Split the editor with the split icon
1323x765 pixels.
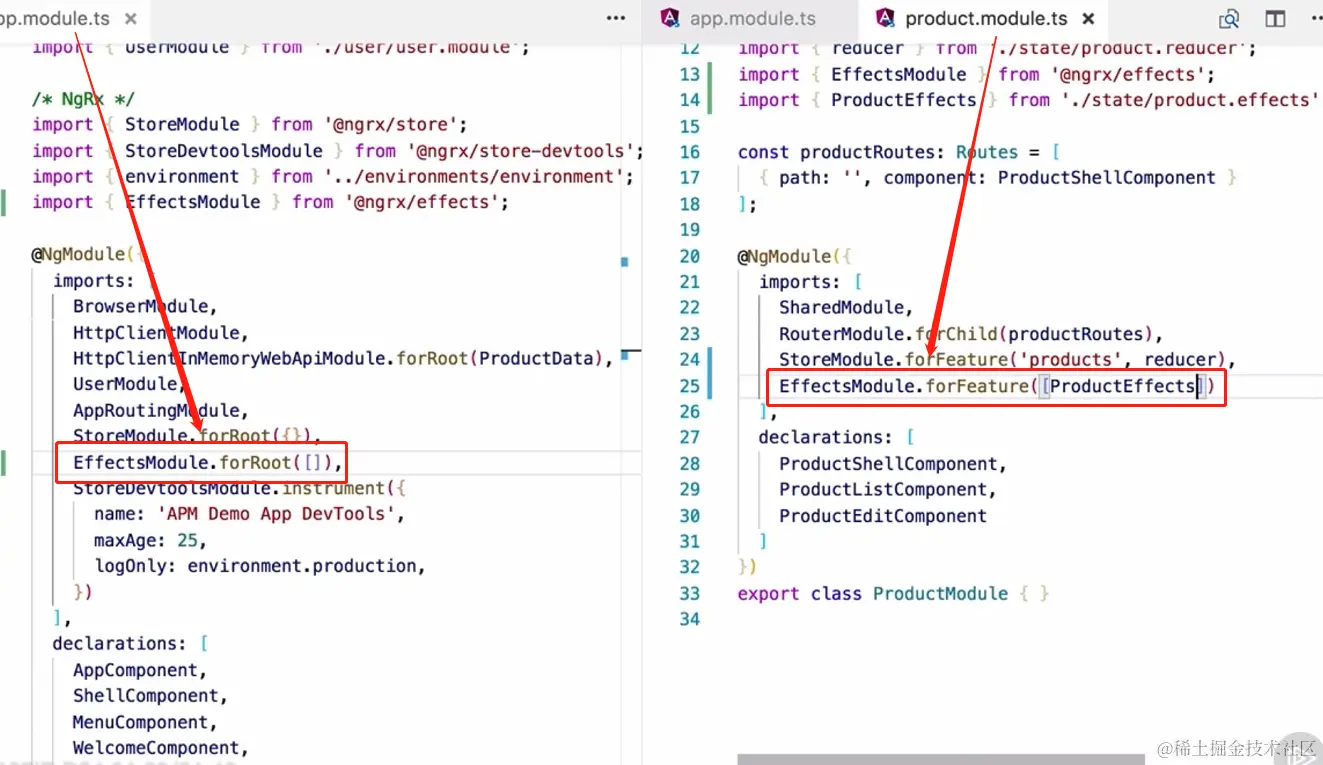click(x=1275, y=19)
